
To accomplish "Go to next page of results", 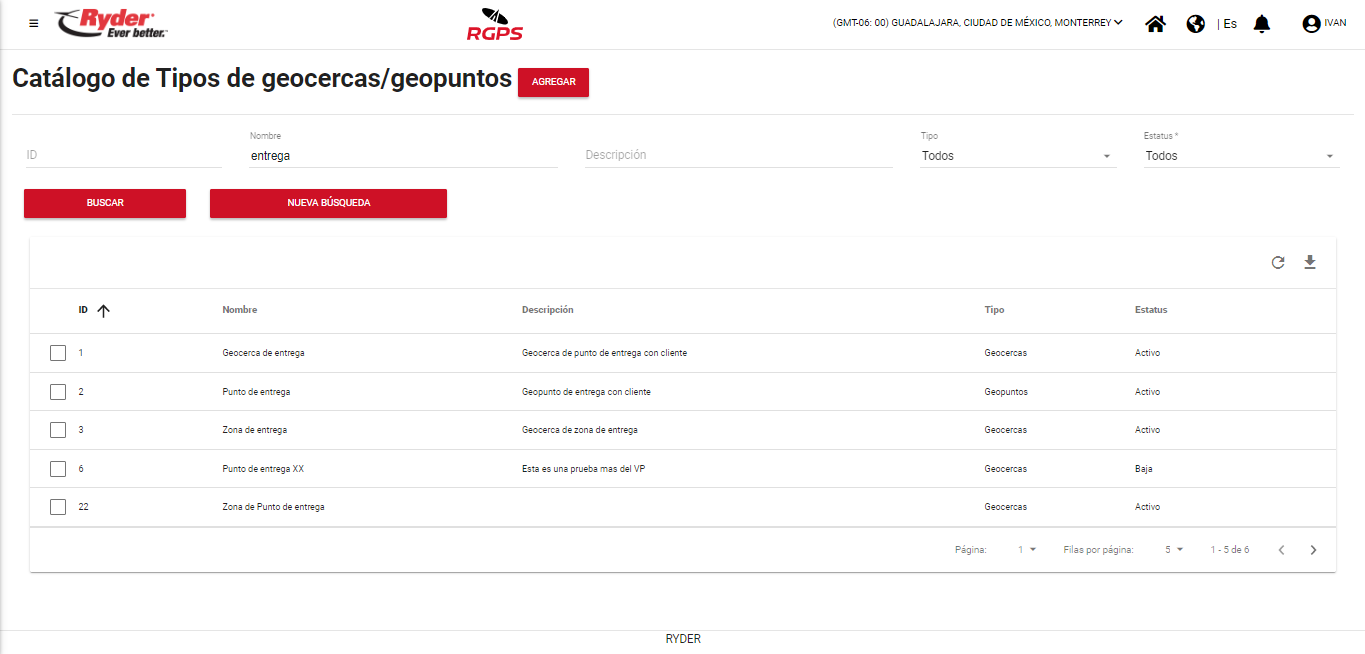I will (1313, 550).
